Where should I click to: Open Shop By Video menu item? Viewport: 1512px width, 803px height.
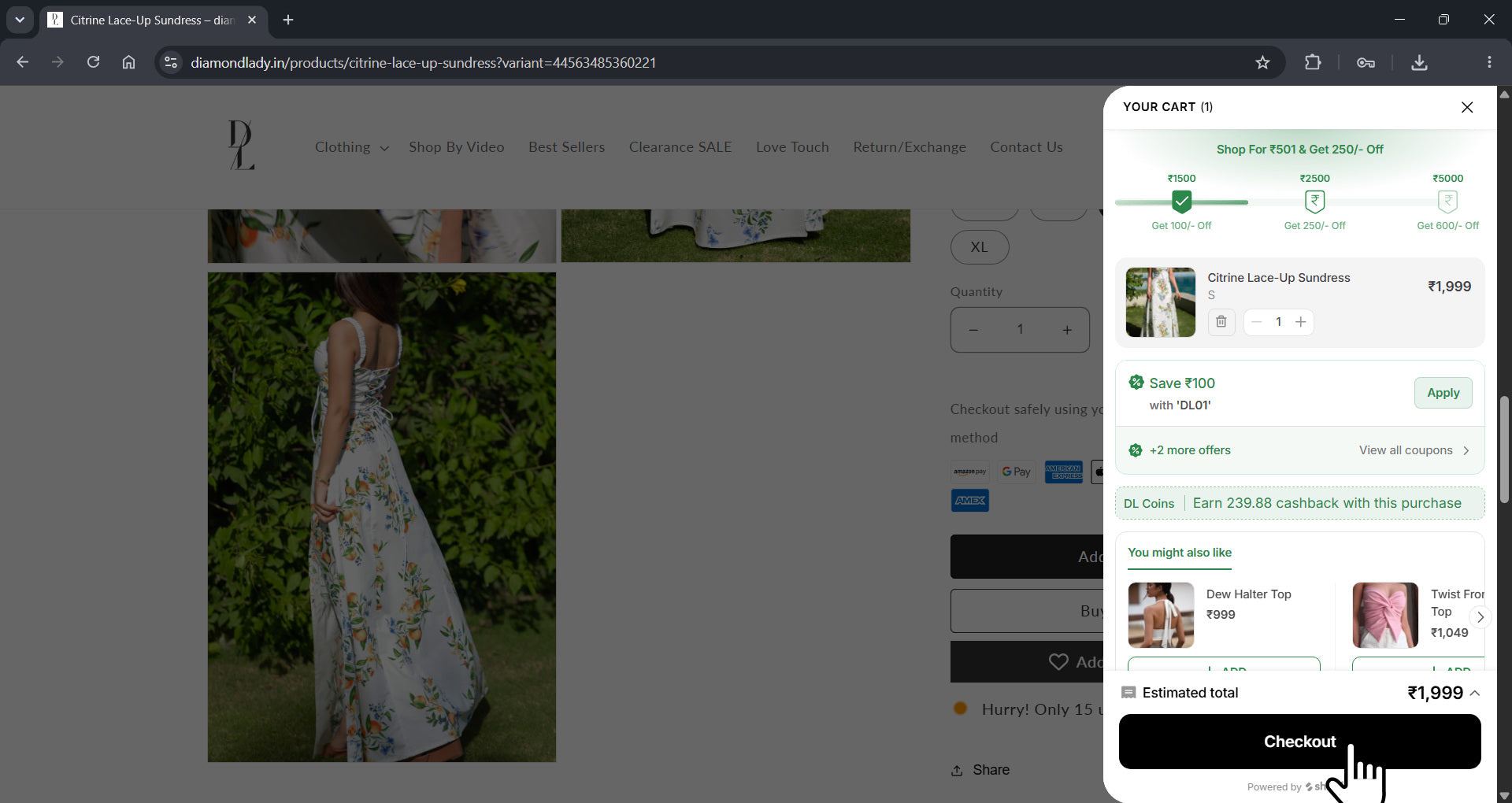click(456, 147)
